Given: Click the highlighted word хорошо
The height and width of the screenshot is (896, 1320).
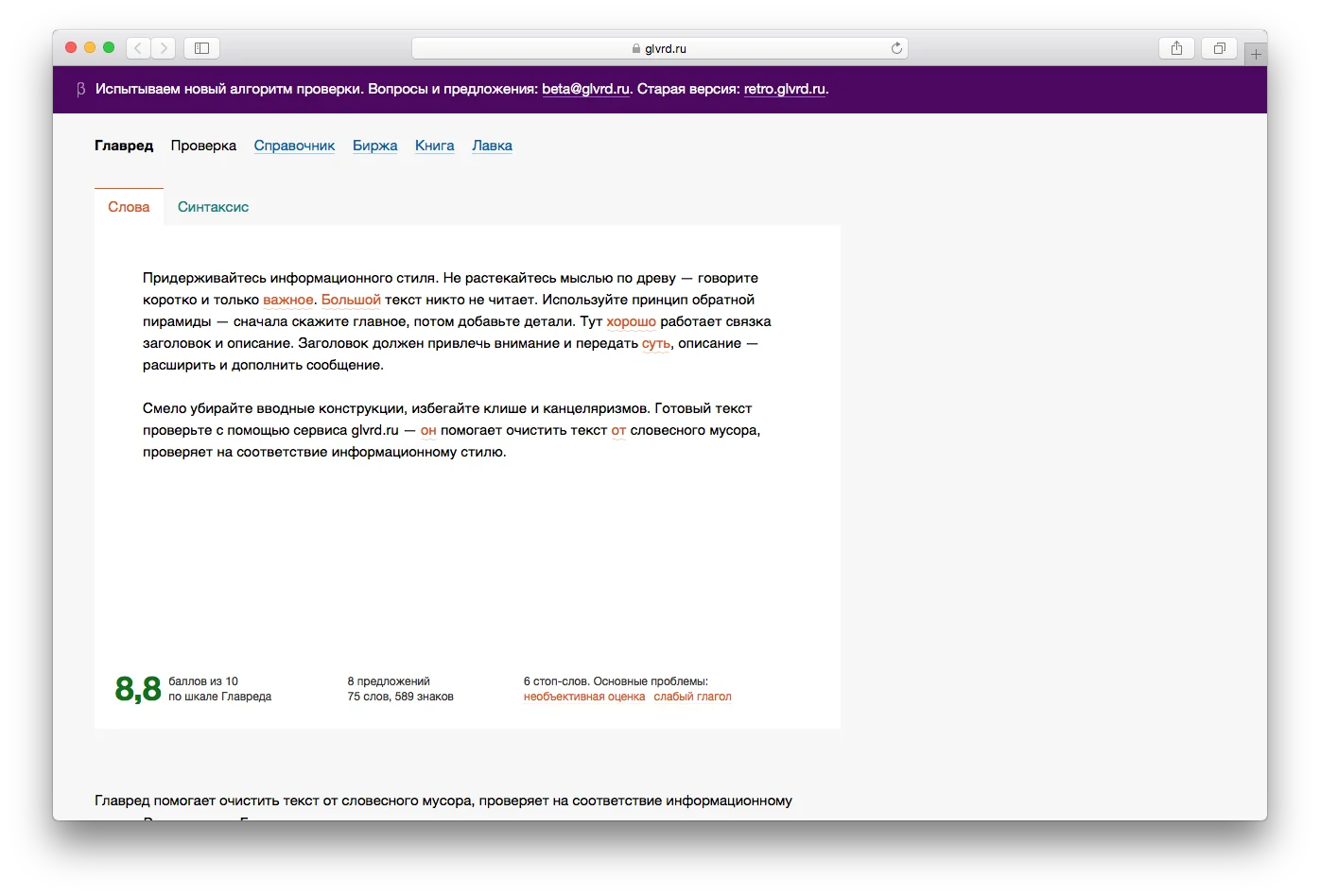Looking at the screenshot, I should pyautogui.click(x=631, y=321).
